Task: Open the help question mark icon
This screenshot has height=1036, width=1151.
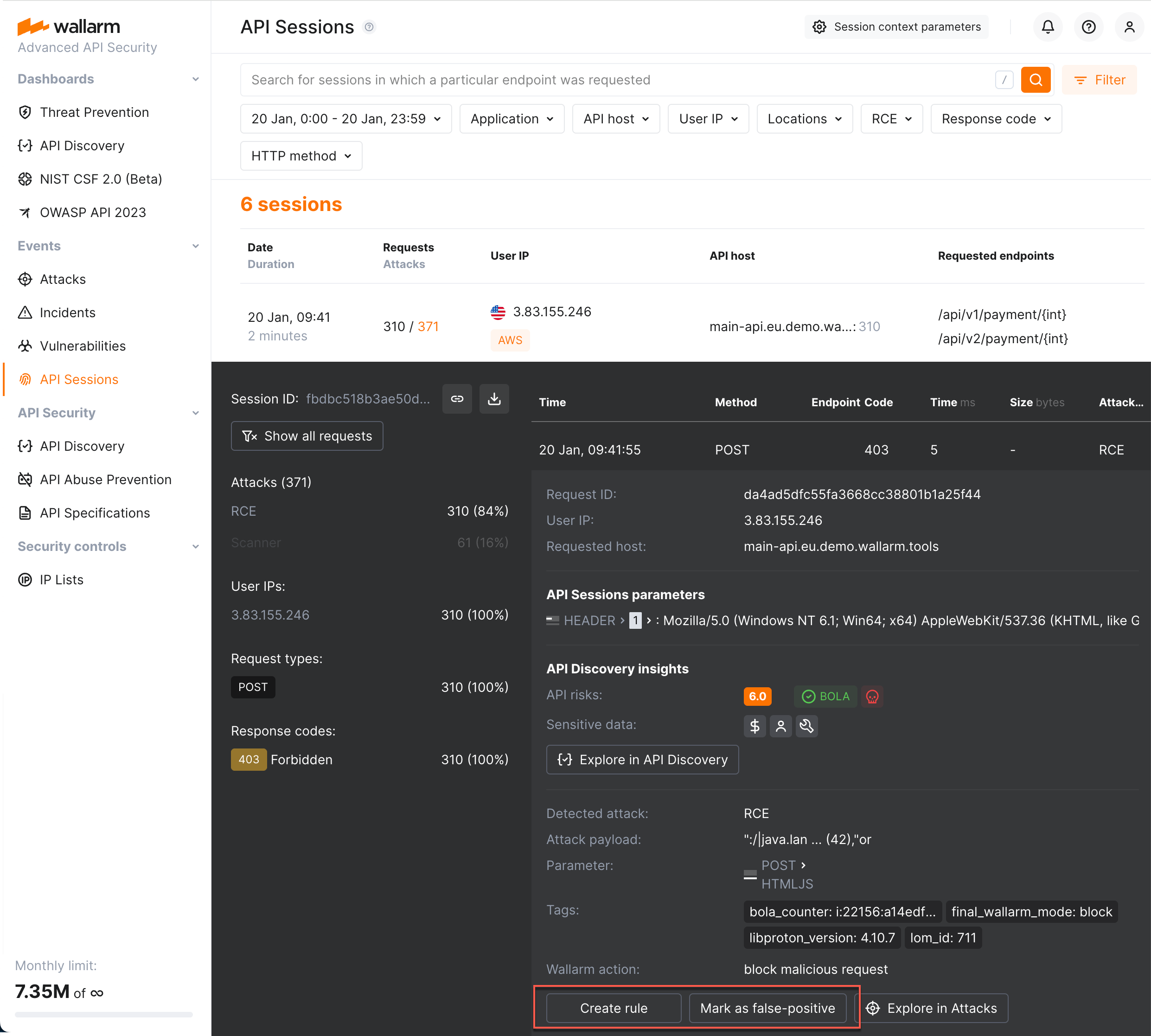Action: tap(1088, 27)
